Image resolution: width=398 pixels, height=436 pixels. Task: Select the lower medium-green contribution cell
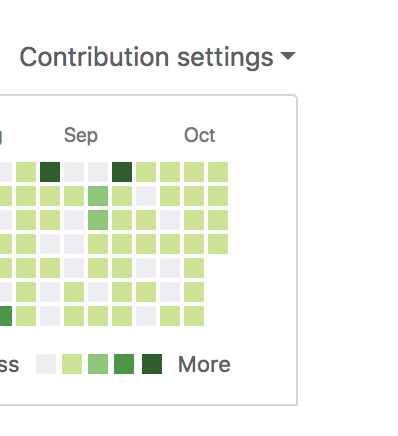[x=98, y=220]
